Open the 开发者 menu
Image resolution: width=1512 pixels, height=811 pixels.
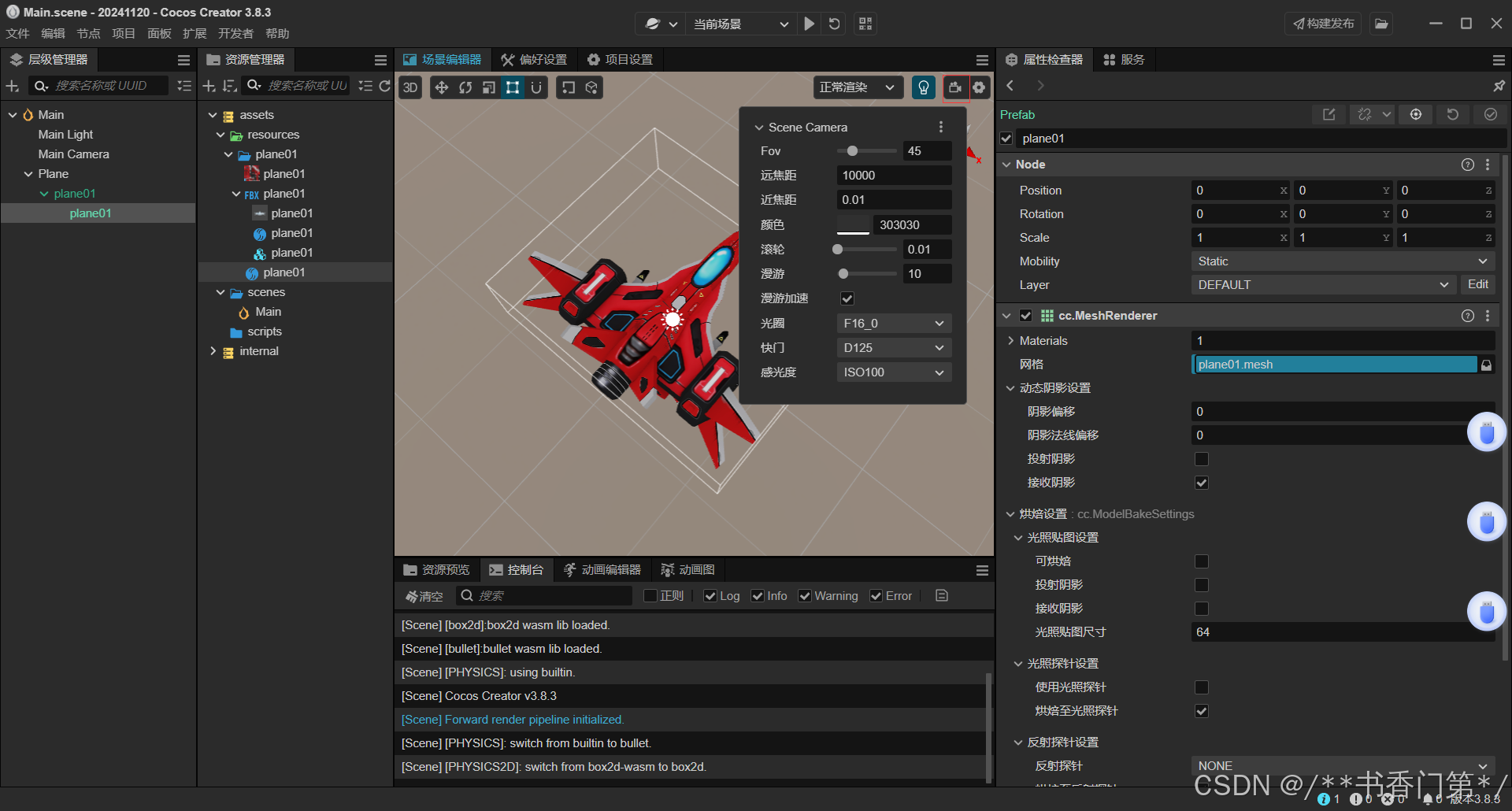[x=235, y=34]
